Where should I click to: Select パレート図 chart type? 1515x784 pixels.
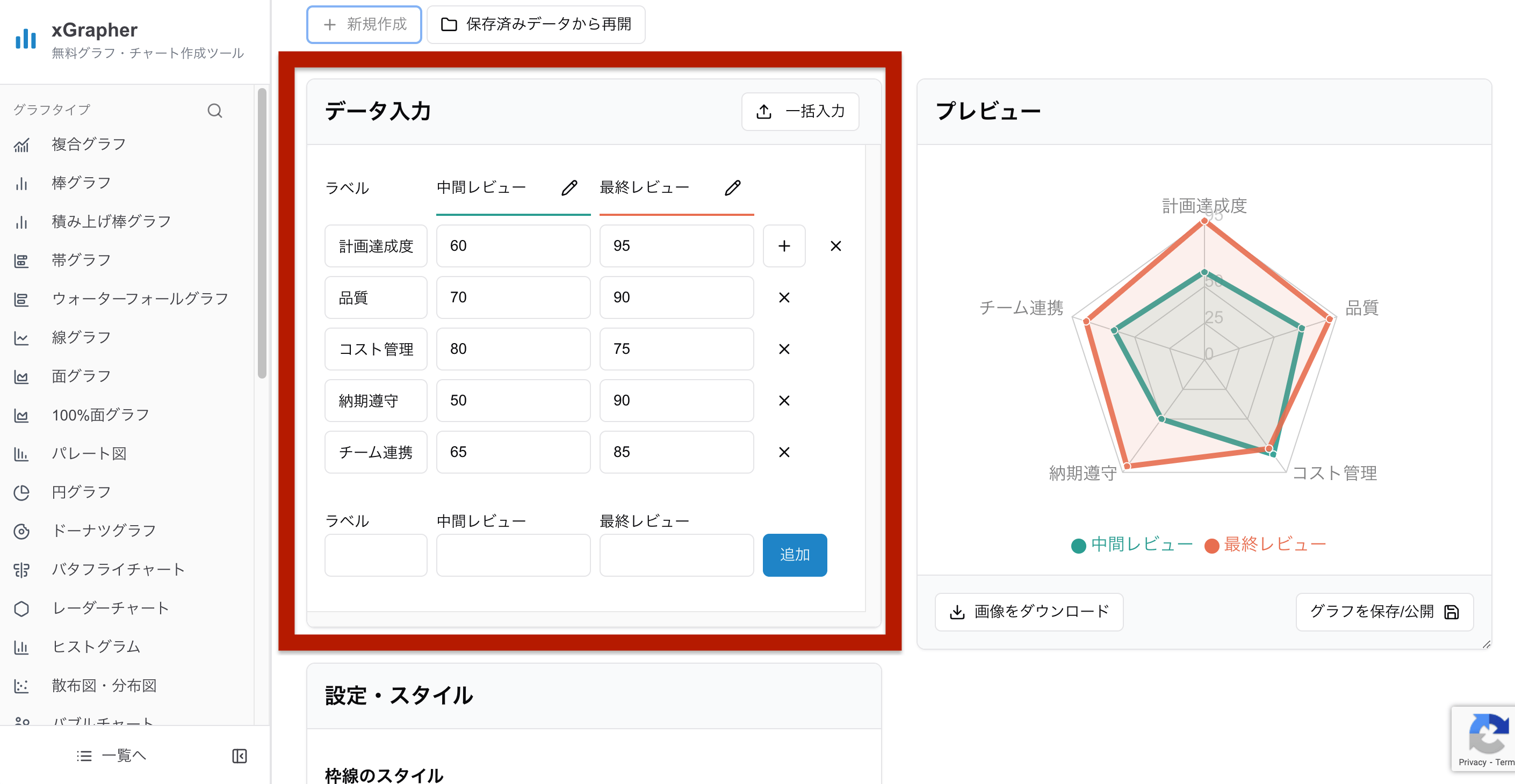click(x=89, y=453)
